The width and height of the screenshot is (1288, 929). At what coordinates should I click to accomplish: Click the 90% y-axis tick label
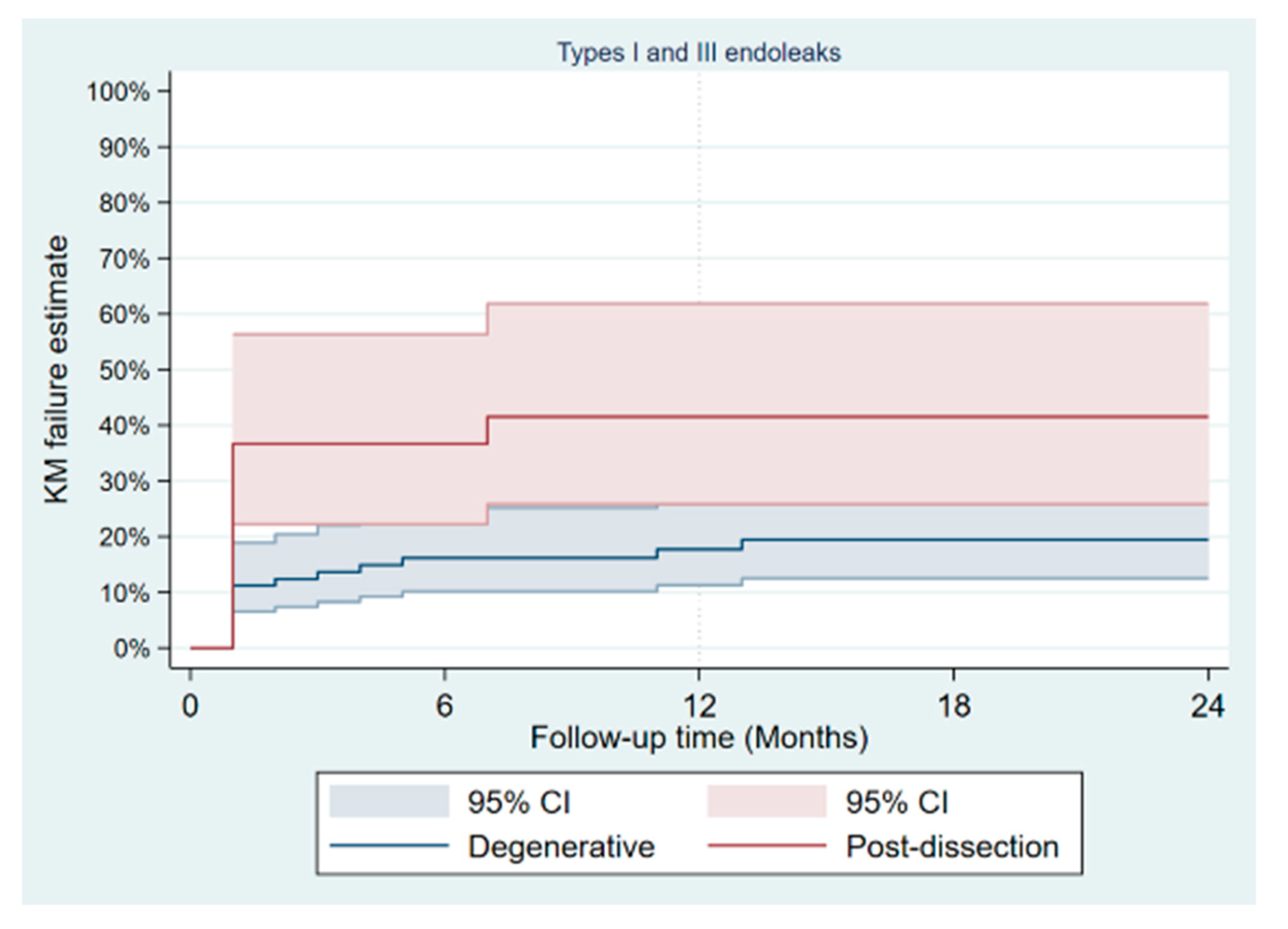[124, 148]
